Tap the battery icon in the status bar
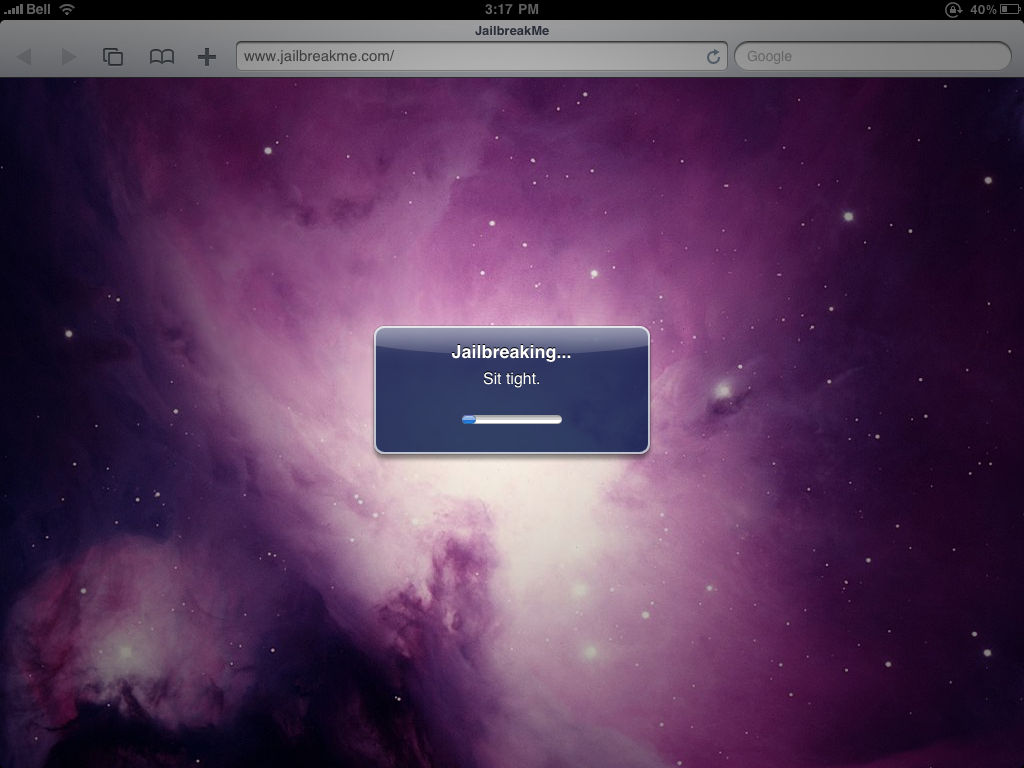The height and width of the screenshot is (768, 1024). point(1010,9)
